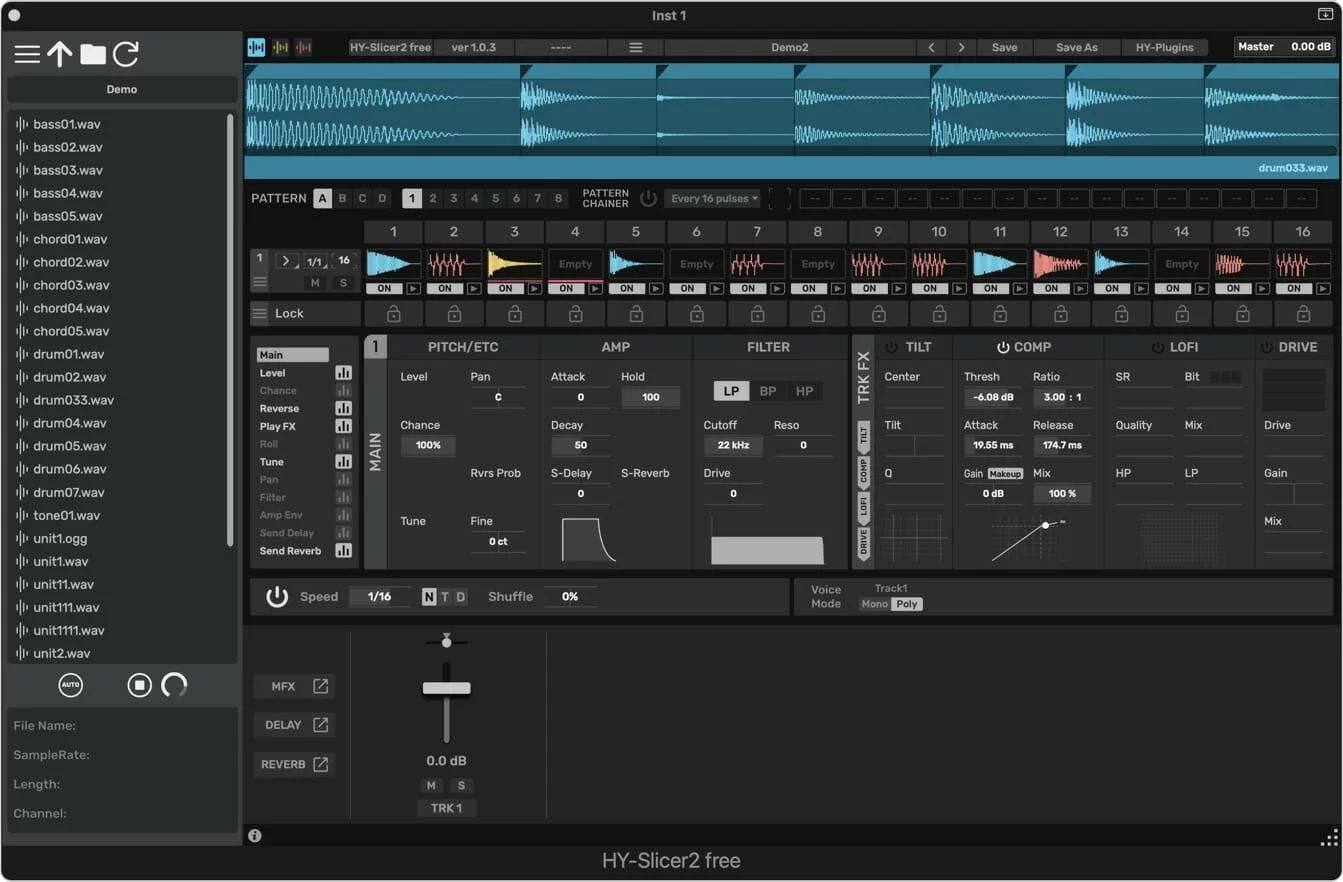Click the file list scrollbar
1343x882 pixels.
pos(231,330)
